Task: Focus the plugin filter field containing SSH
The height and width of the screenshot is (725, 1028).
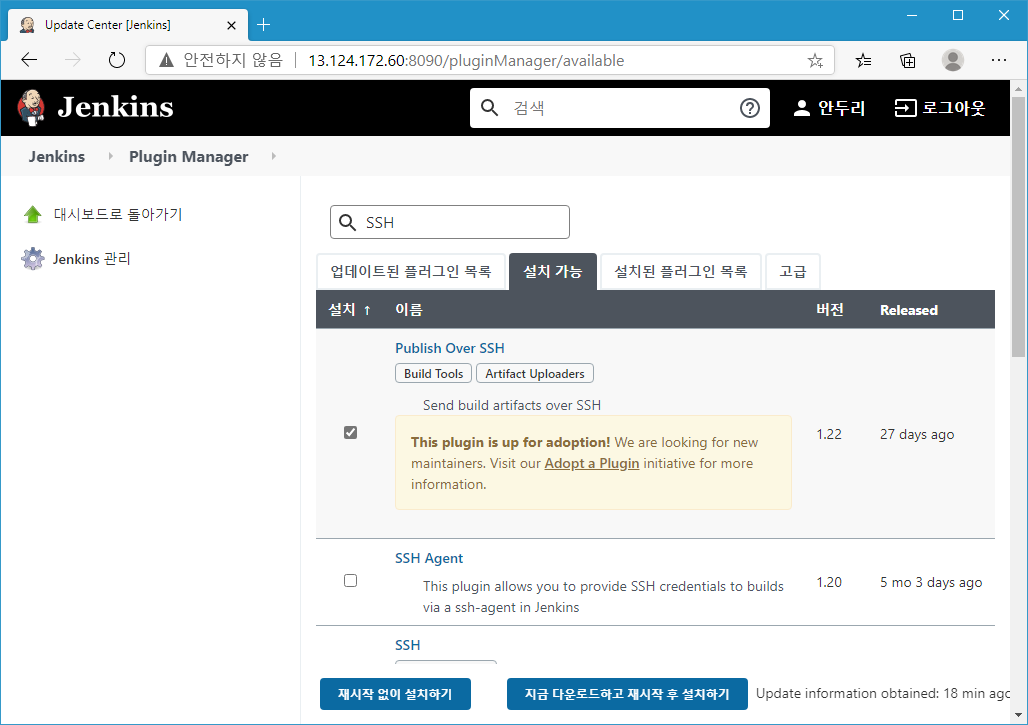Action: coord(450,222)
